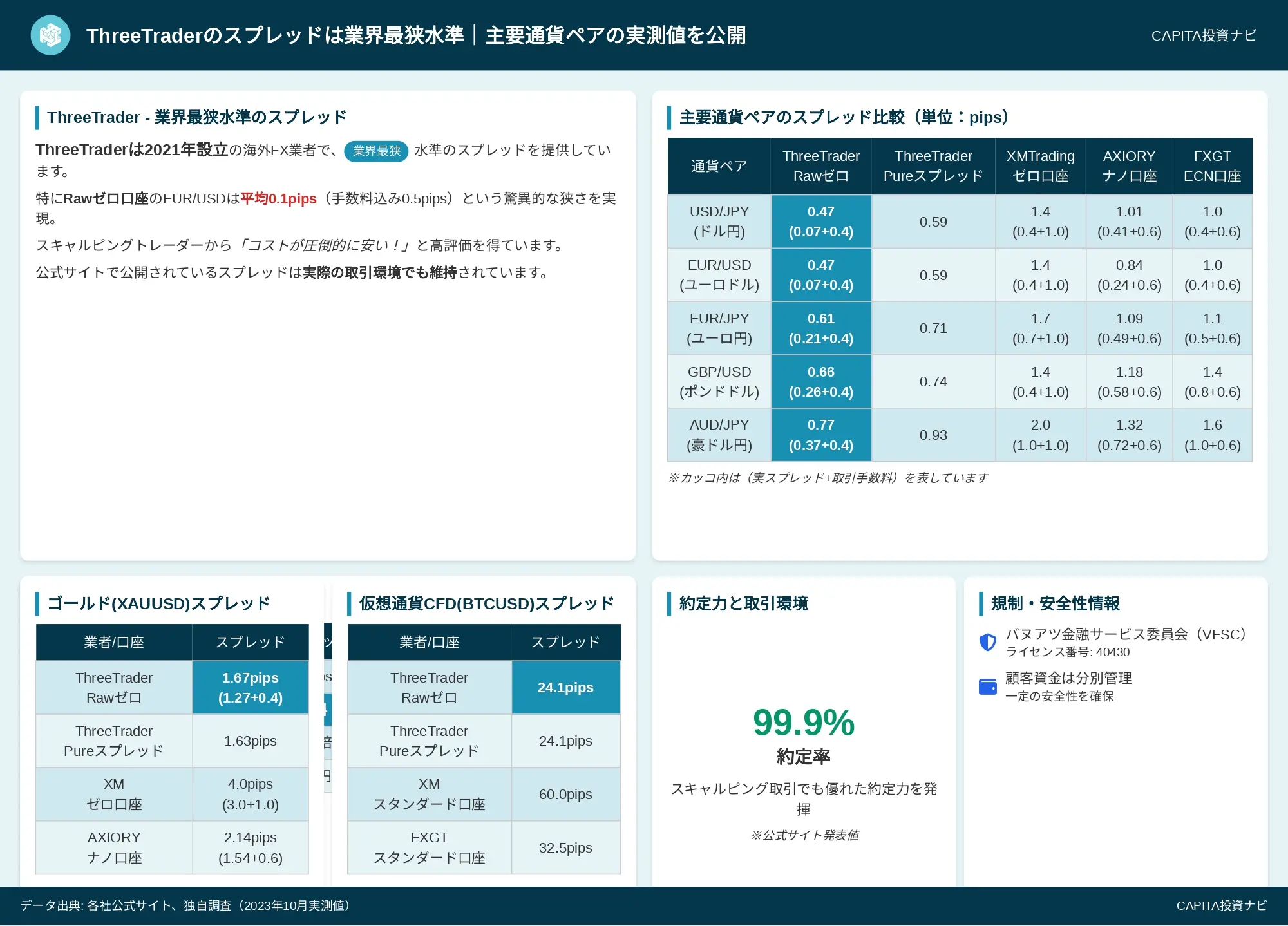
Task: Click the AXIORY ナノ口座 row in gold table
Action: [x=172, y=848]
